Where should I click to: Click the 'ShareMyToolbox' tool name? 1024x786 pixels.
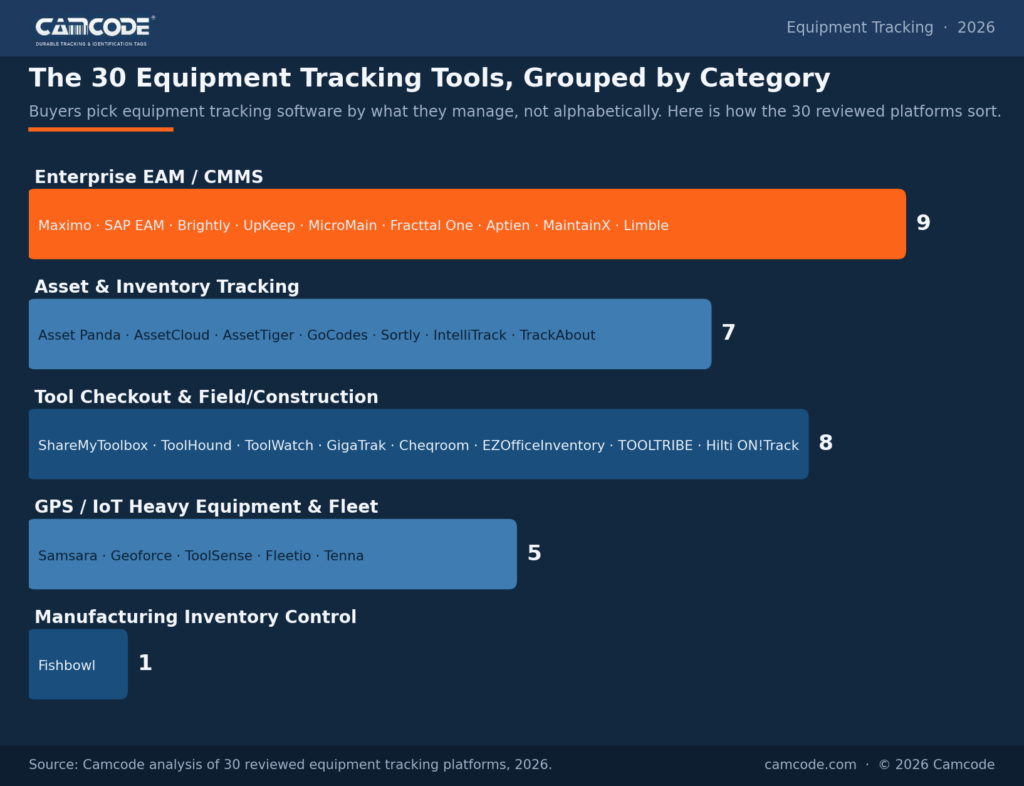point(93,445)
